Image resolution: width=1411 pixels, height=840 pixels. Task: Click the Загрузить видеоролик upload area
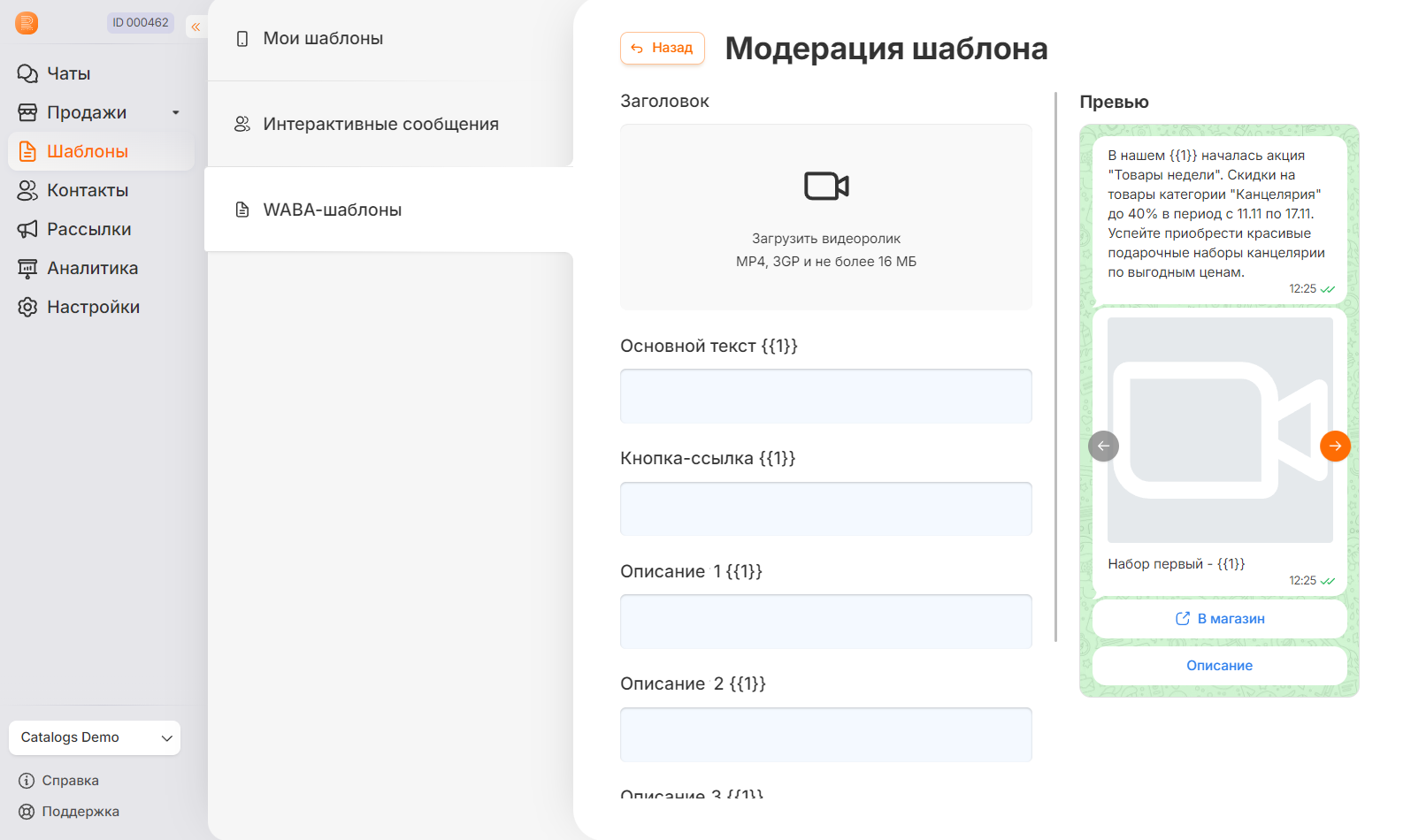[826, 217]
